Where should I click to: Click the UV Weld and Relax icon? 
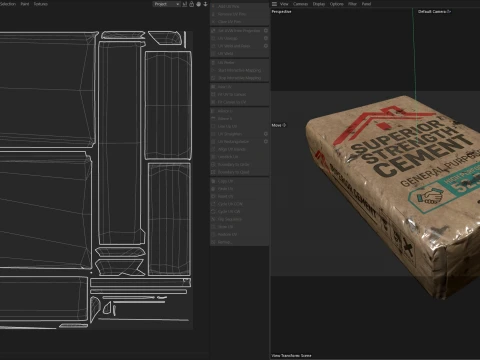(214, 46)
